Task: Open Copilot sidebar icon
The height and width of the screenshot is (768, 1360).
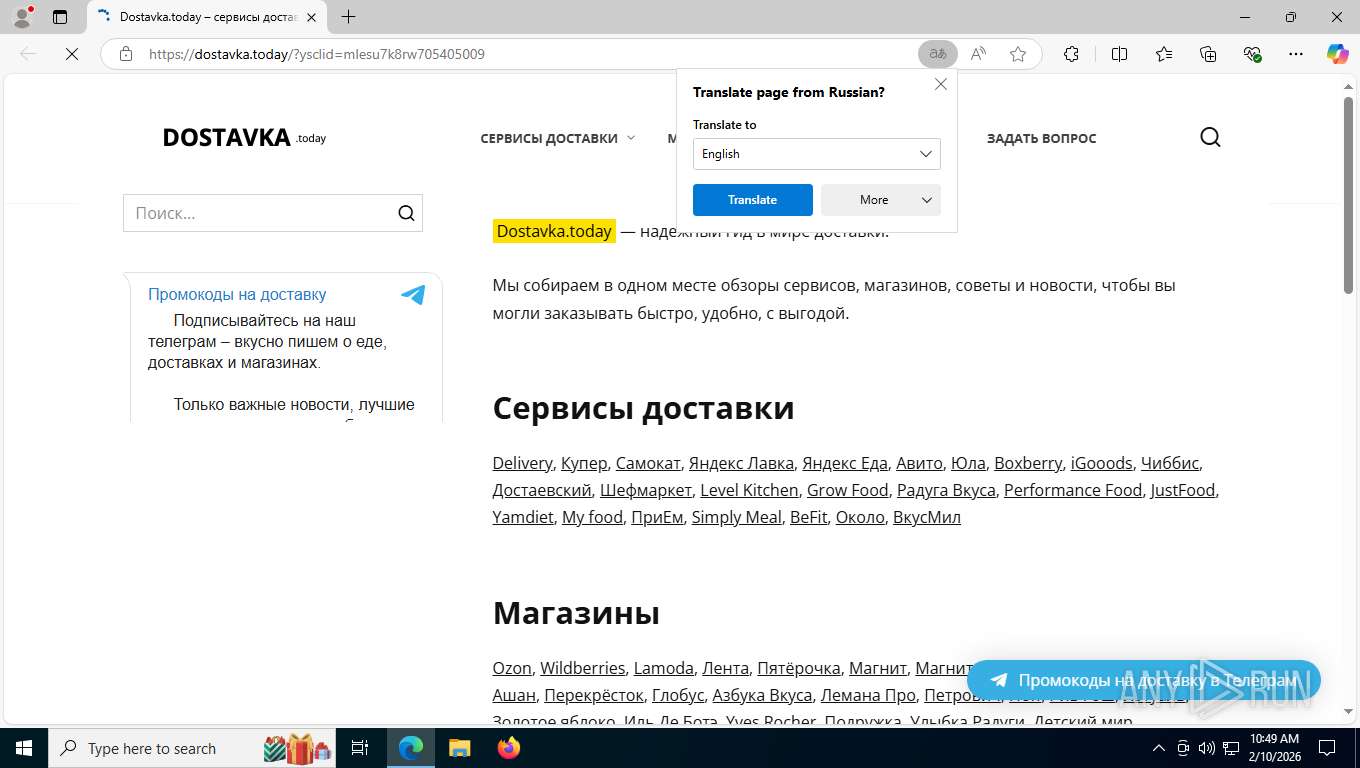Action: pyautogui.click(x=1337, y=54)
